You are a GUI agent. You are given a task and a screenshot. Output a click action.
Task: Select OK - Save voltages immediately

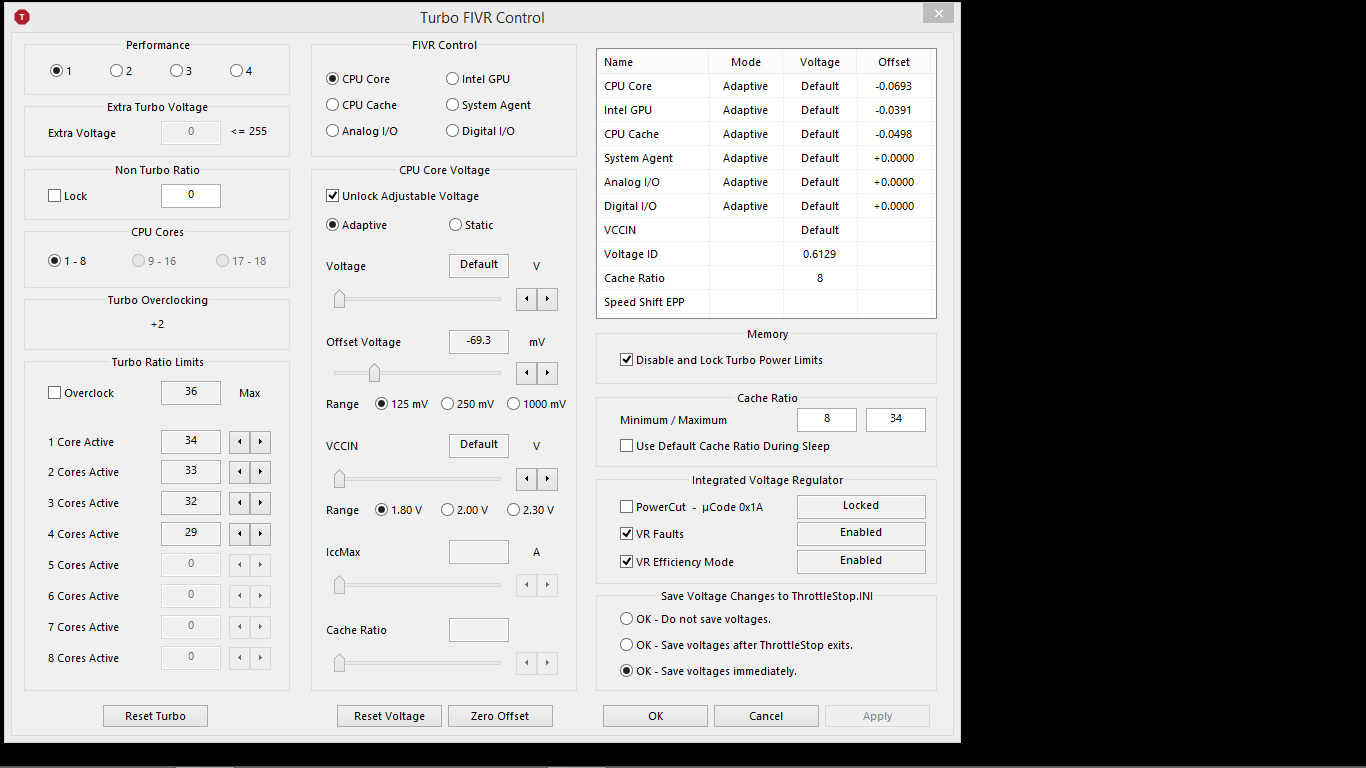[x=708, y=671]
